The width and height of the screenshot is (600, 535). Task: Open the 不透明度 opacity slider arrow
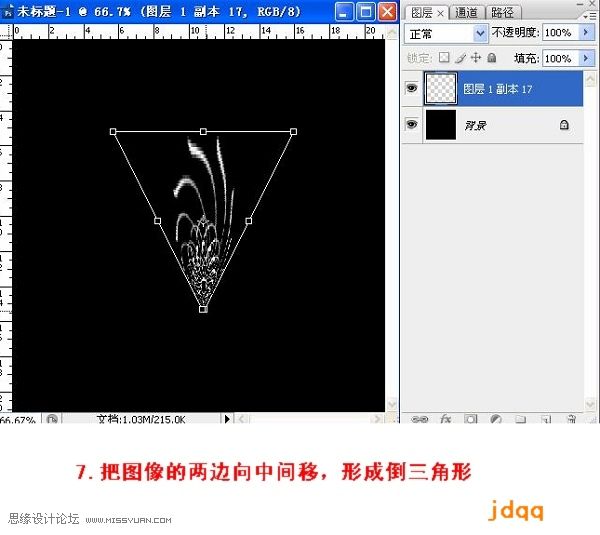(587, 33)
